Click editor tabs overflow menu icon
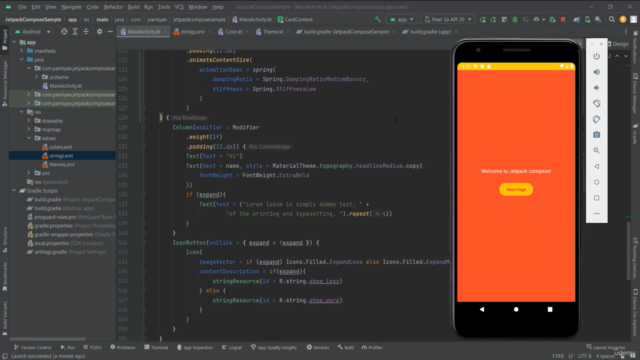The width and height of the screenshot is (640, 360). (626, 31)
